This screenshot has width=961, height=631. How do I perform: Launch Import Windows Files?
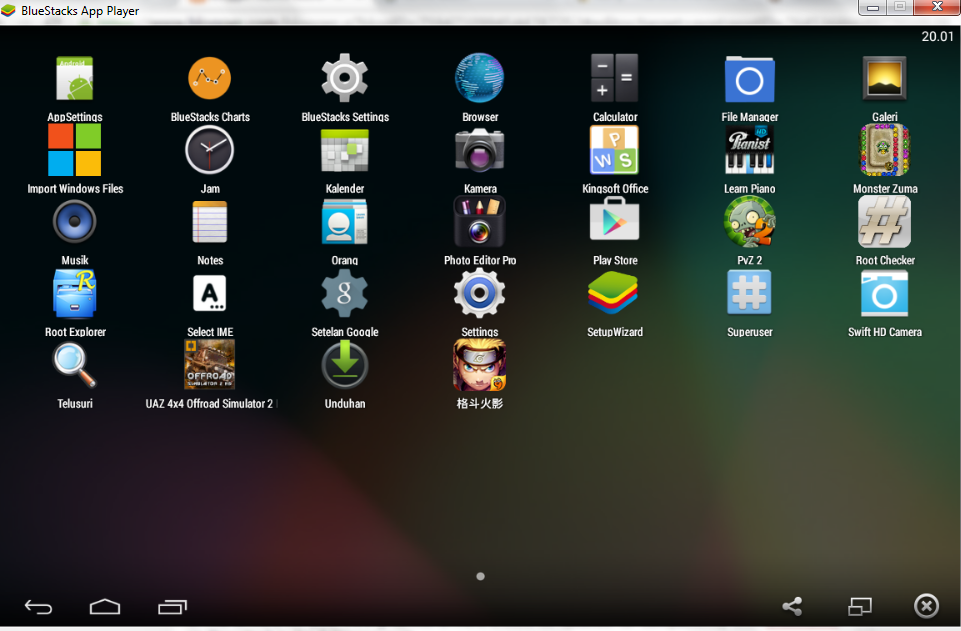tap(75, 150)
